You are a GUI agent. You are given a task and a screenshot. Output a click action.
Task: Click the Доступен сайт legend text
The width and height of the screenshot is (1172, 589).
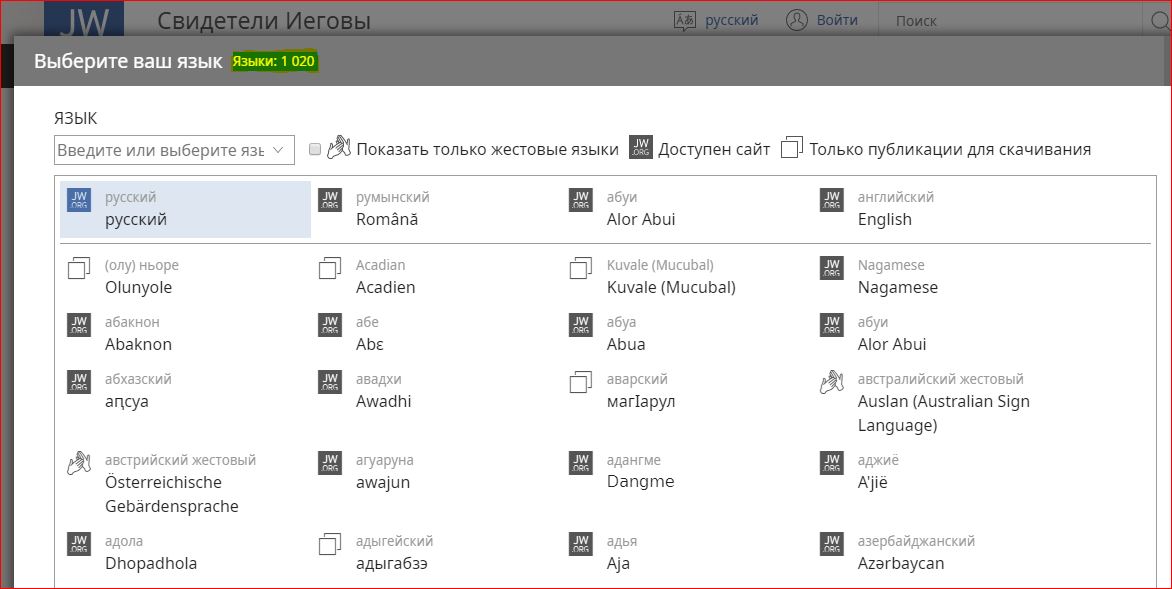pos(714,149)
